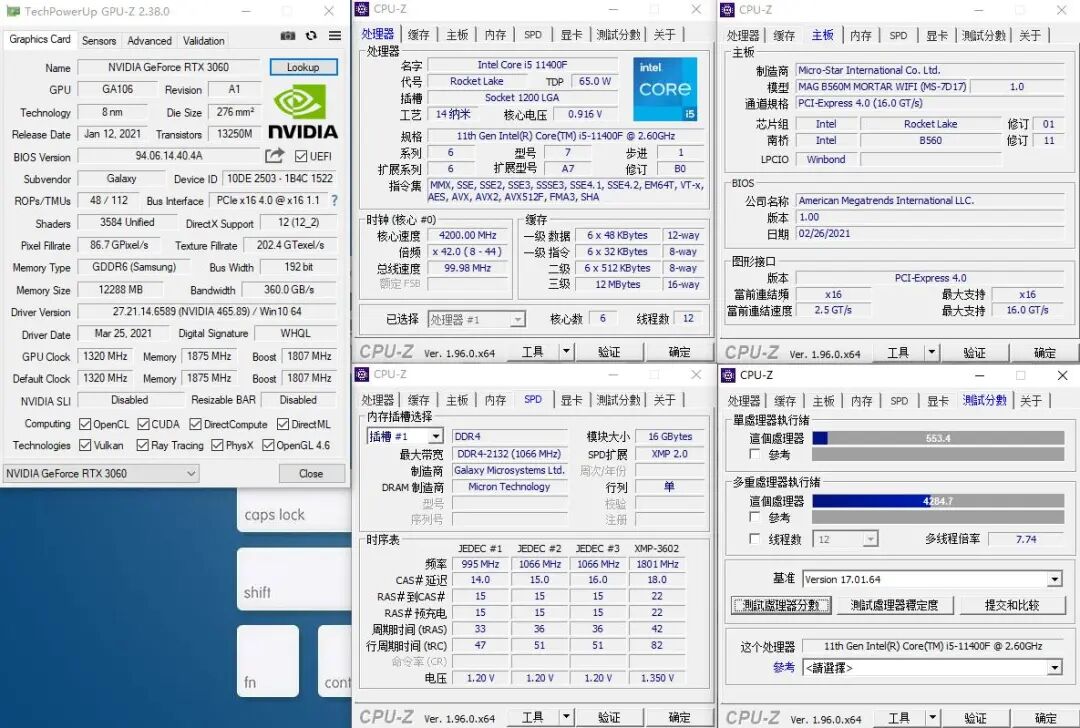1080x728 pixels.
Task: Open the 缓存 tab in the processor window
Action: coord(418,34)
